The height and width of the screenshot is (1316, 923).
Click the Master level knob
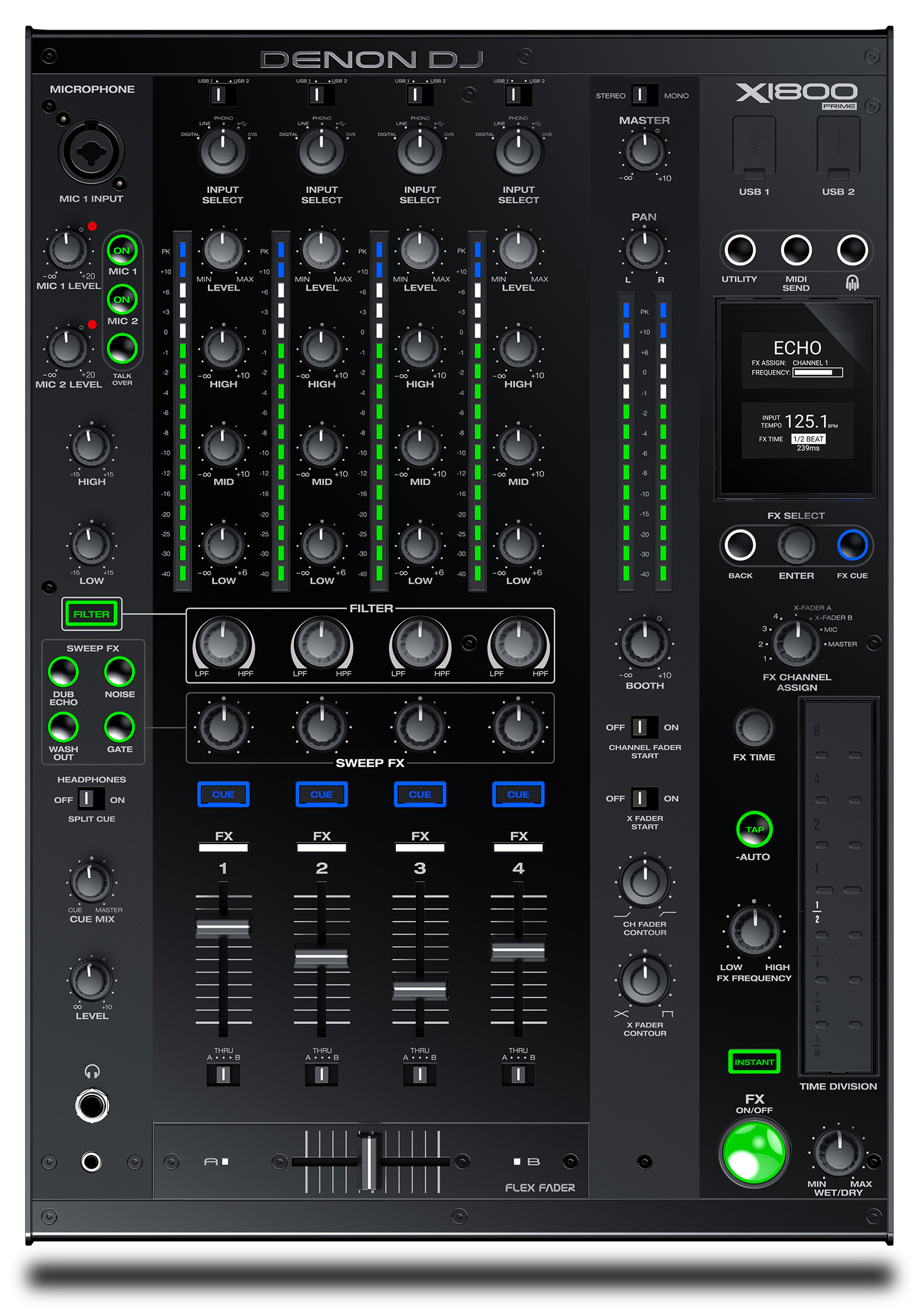644,151
